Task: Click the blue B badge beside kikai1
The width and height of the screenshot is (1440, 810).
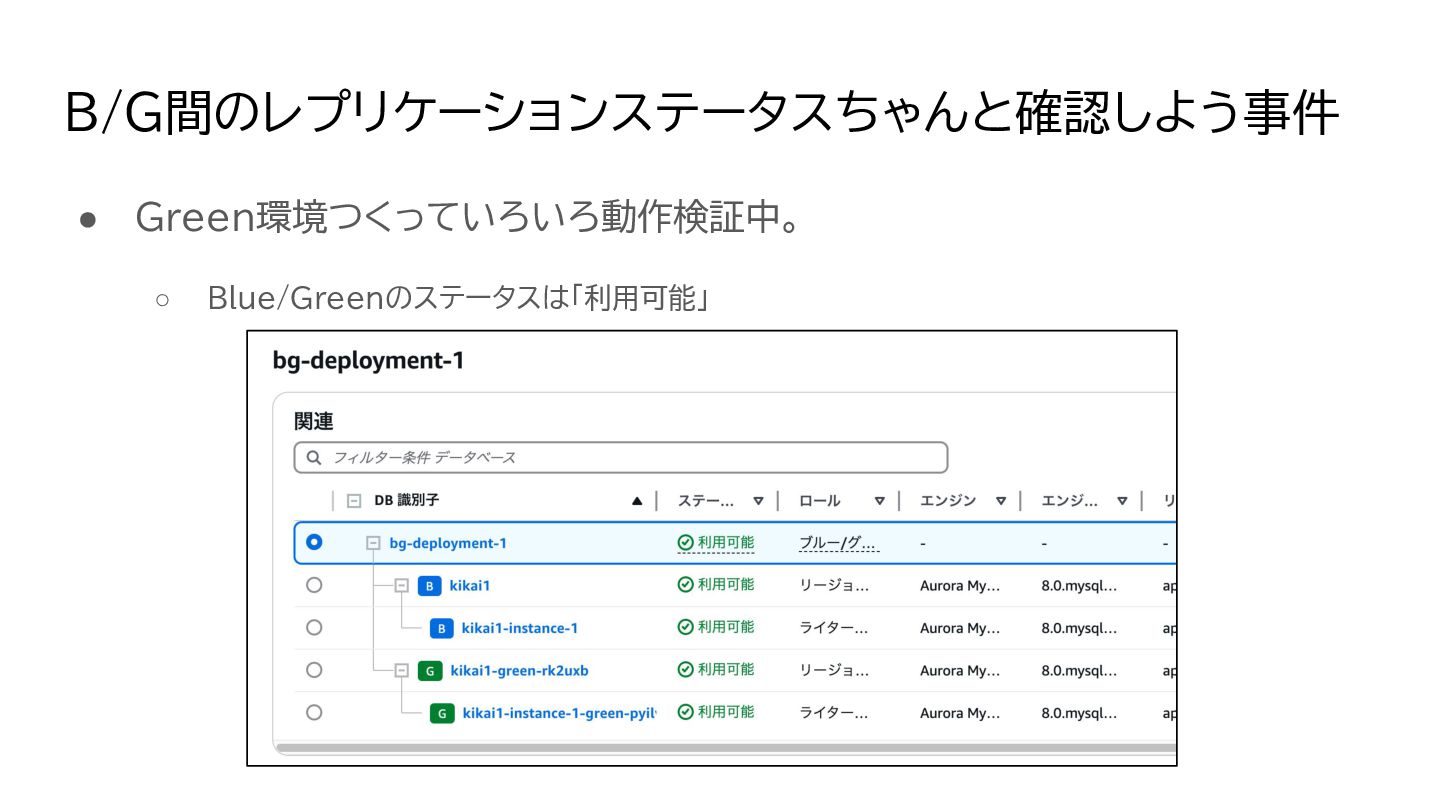Action: [429, 586]
